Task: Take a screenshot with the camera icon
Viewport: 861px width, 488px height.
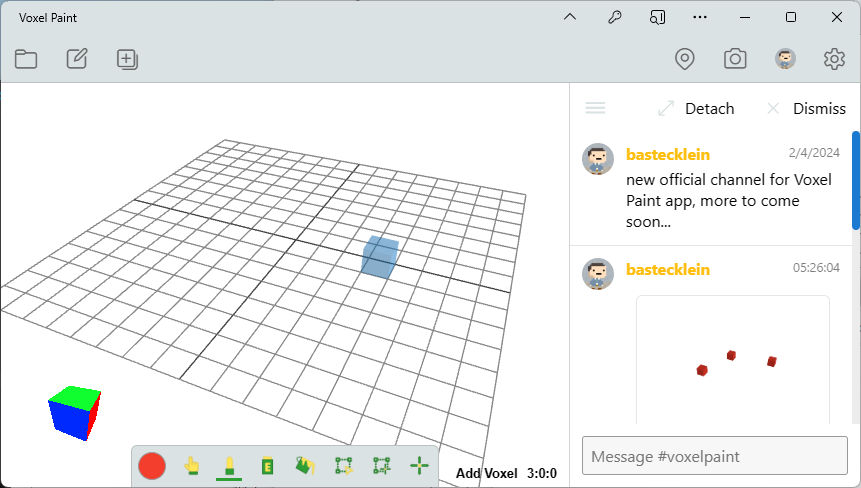Action: [x=735, y=58]
